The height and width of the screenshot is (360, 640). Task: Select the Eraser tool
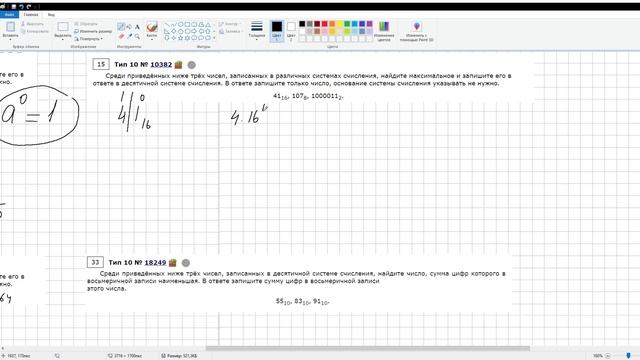tap(121, 36)
